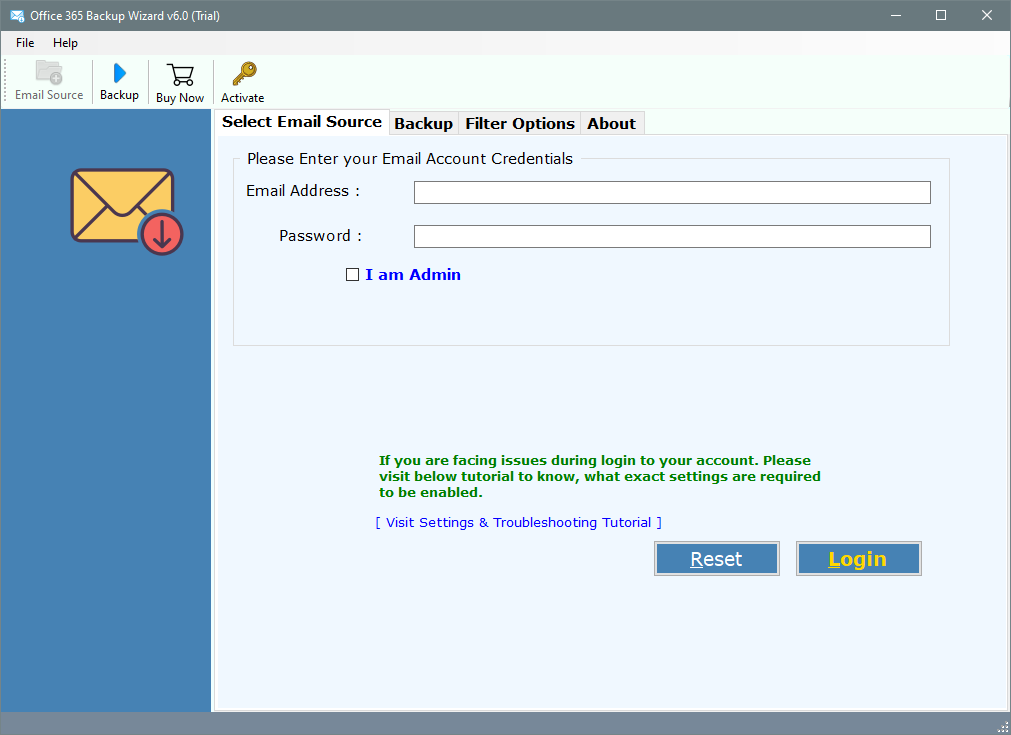Open the Help menu
Screen dimensions: 1011x735
pos(65,43)
